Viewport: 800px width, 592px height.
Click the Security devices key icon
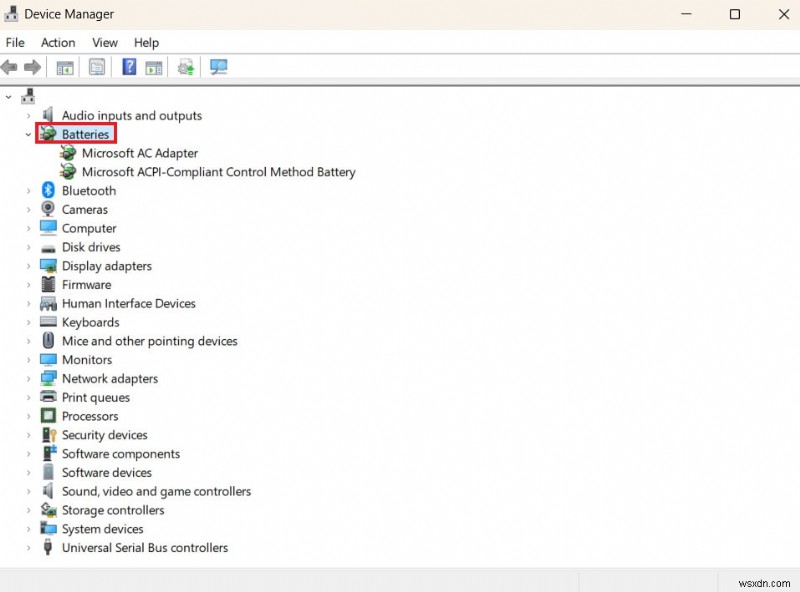pyautogui.click(x=49, y=435)
